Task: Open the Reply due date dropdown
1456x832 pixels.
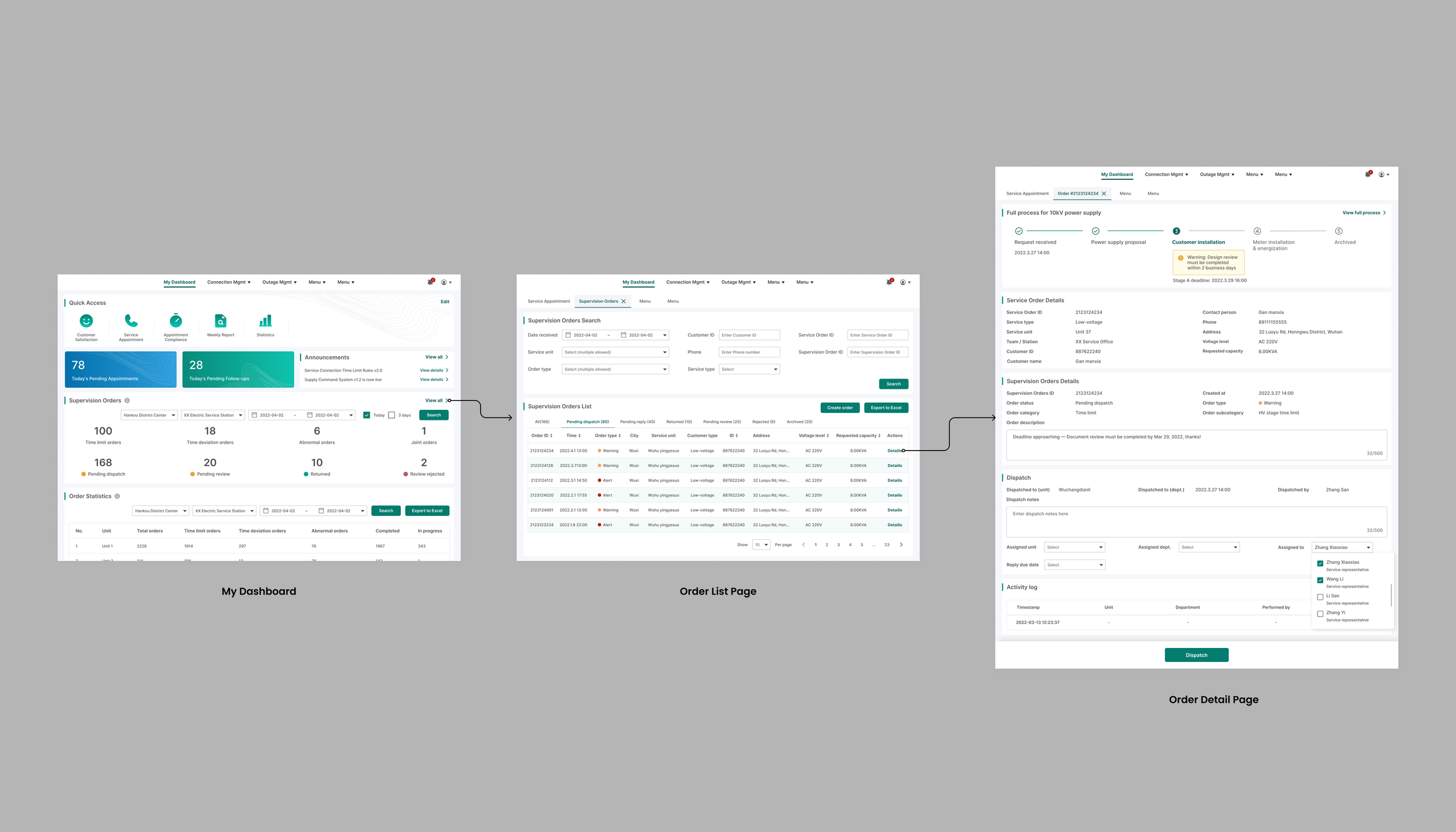Action: click(x=1074, y=565)
